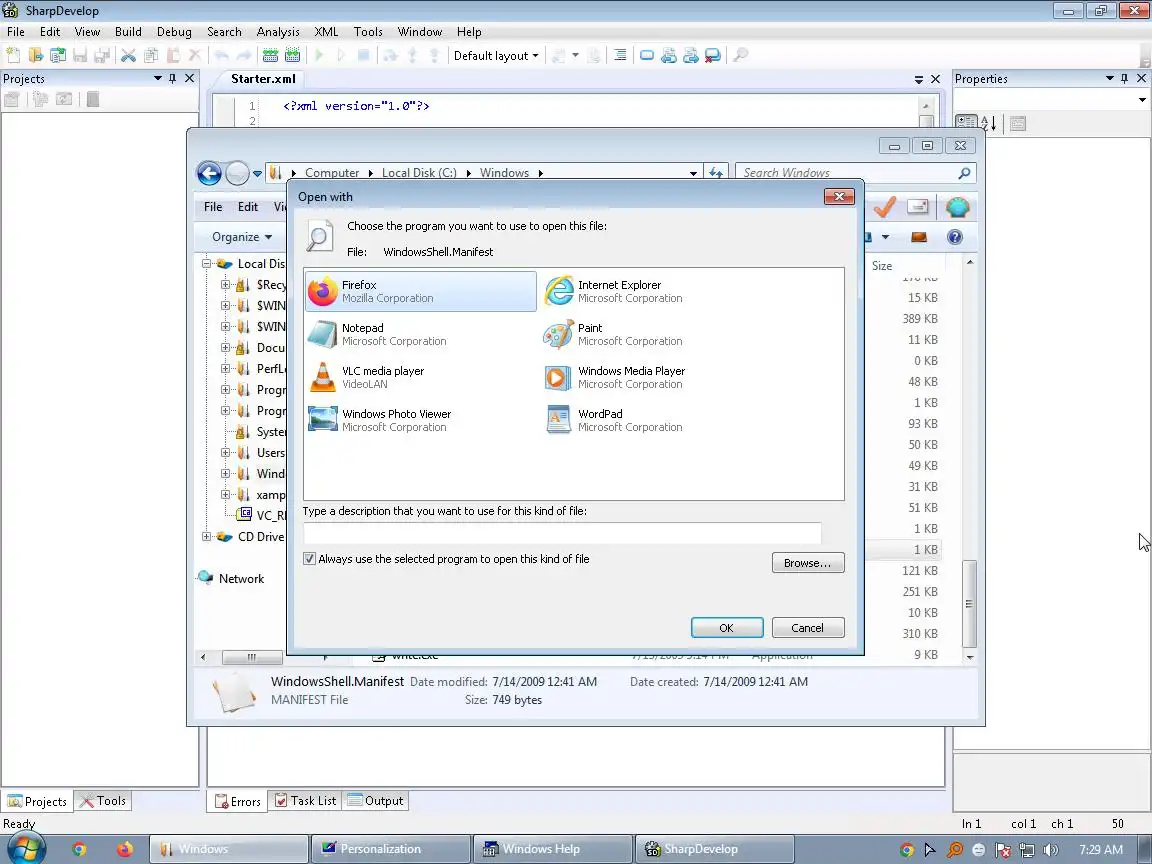This screenshot has width=1152, height=864.
Task: Click the Explorer file list vertical scrollbar thumb
Action: 970,604
